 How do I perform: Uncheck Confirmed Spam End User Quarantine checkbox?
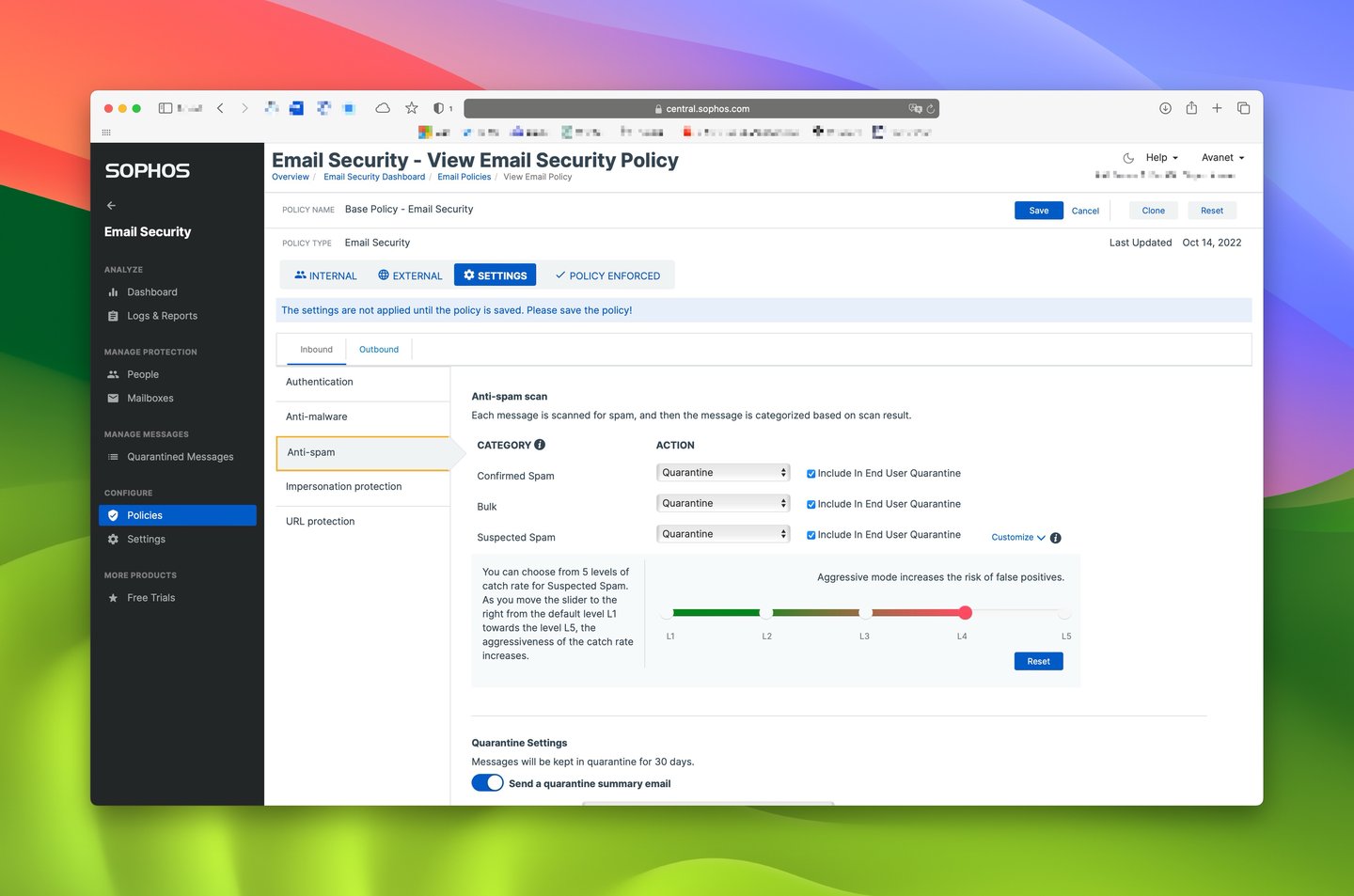click(x=811, y=474)
